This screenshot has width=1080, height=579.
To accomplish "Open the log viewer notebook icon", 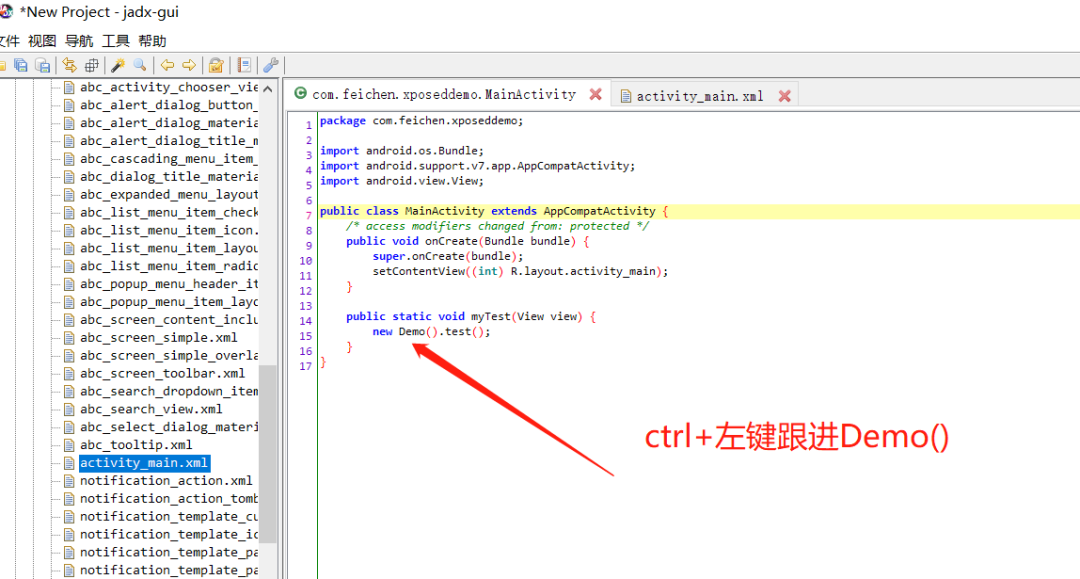I will [x=244, y=65].
